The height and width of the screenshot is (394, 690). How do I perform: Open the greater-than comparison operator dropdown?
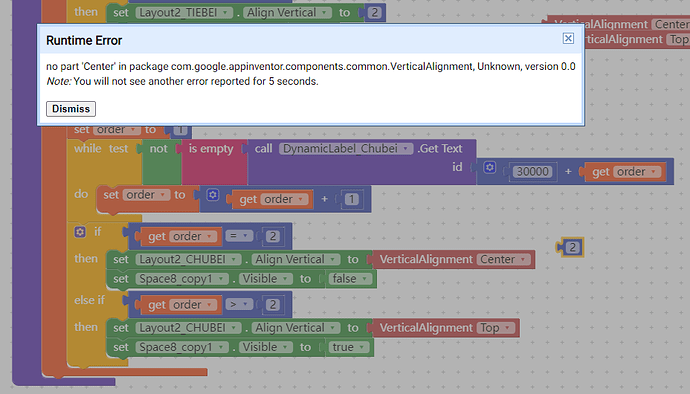[x=239, y=305]
